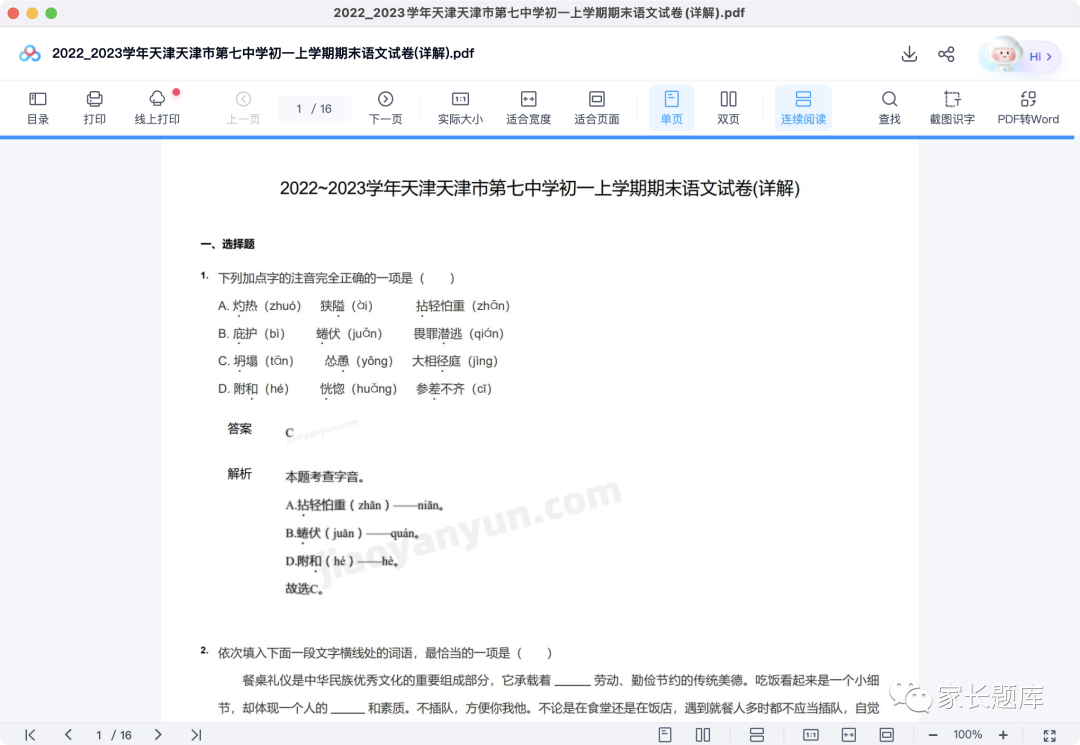The height and width of the screenshot is (745, 1080).
Task: Jump to last page in bottom bar
Action: click(x=196, y=735)
